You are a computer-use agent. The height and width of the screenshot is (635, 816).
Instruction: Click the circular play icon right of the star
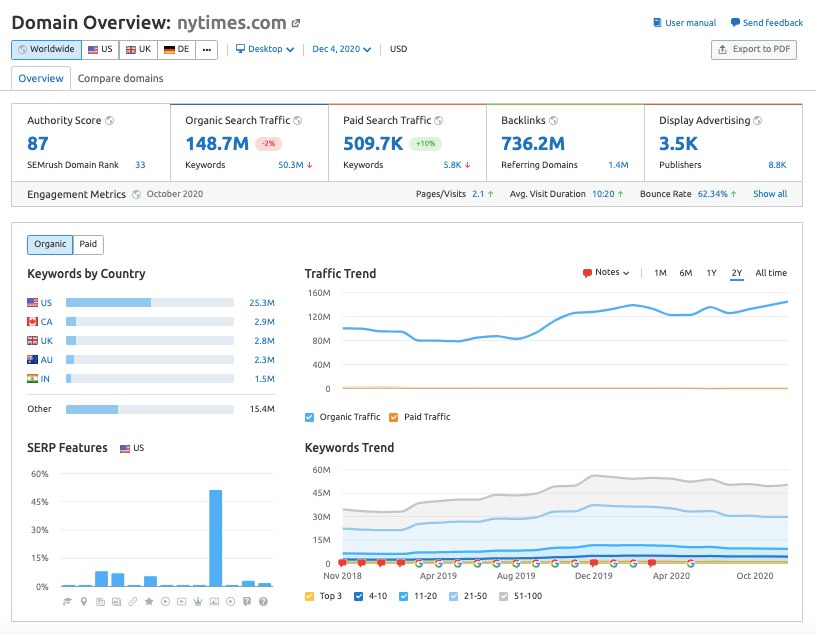pyautogui.click(x=165, y=602)
